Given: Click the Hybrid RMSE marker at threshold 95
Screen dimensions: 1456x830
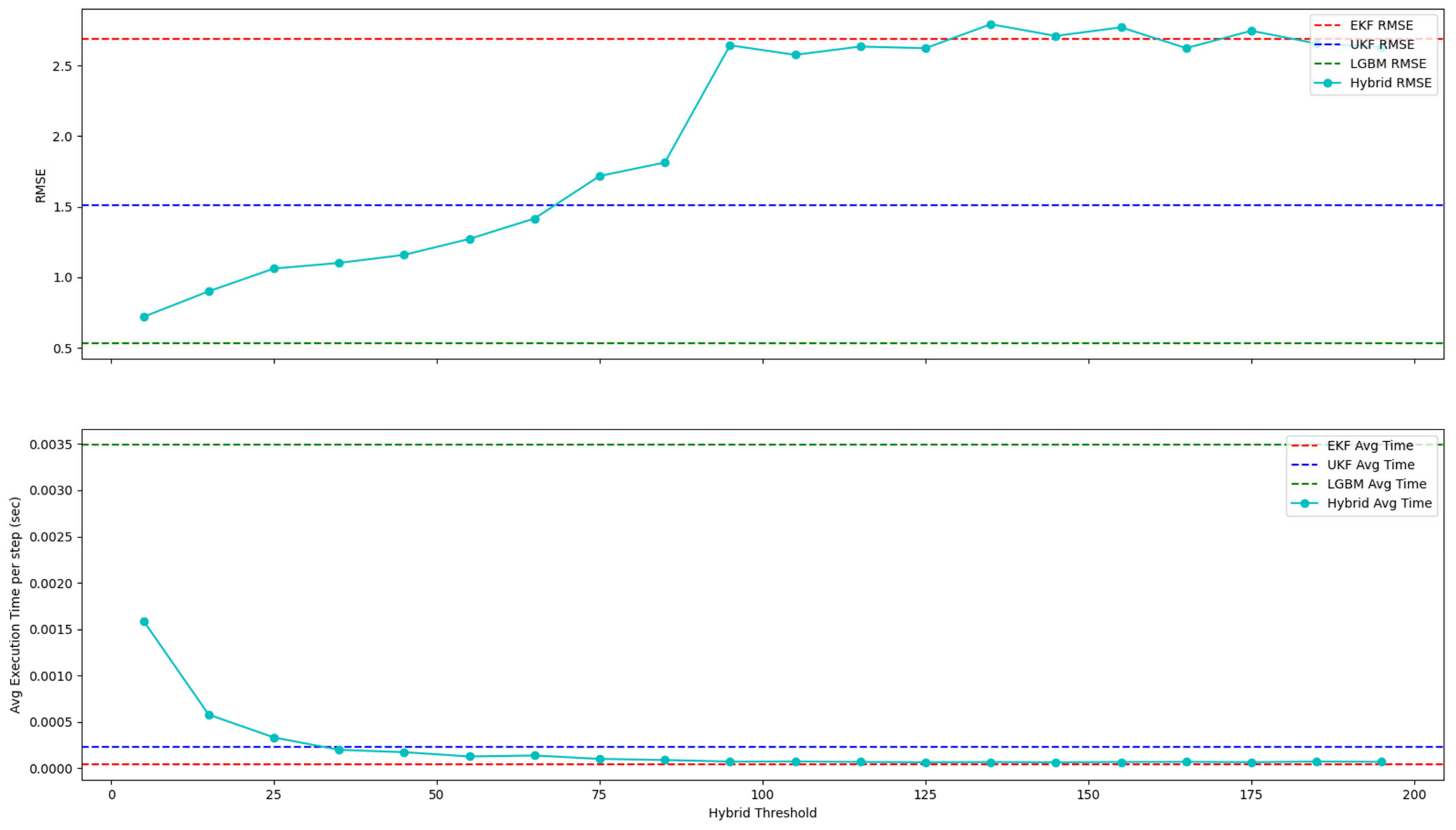Looking at the screenshot, I should pyautogui.click(x=730, y=46).
